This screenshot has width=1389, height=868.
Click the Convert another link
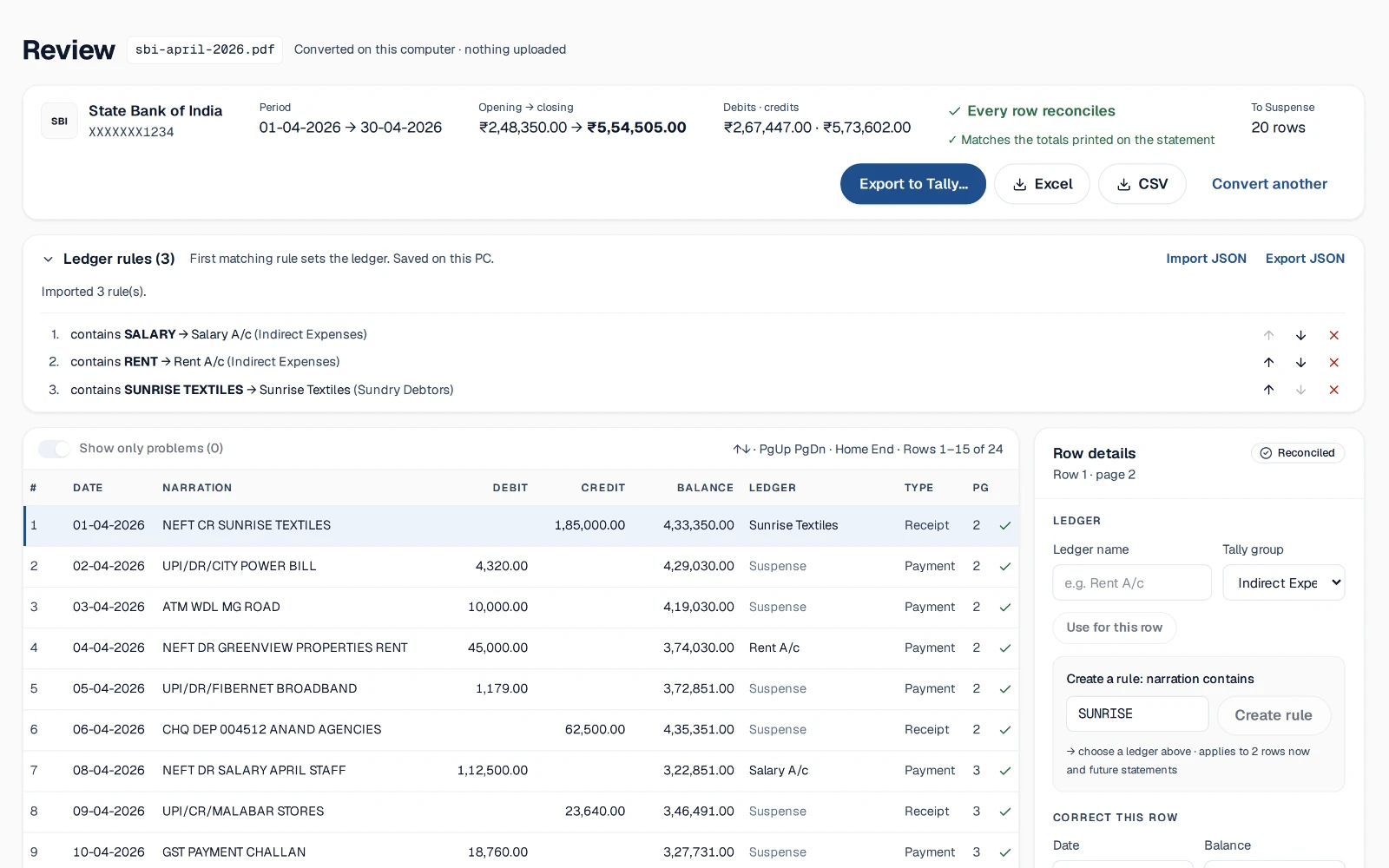[x=1269, y=184]
